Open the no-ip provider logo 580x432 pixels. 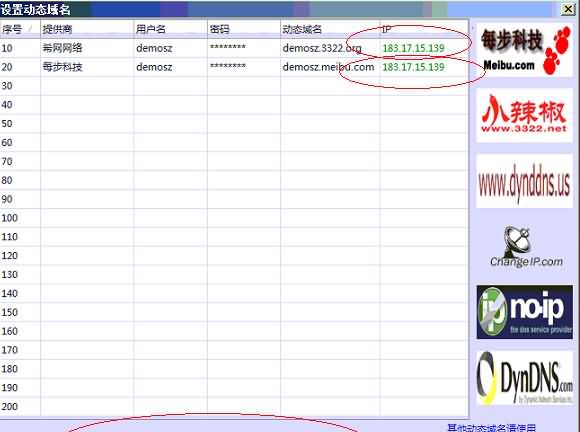point(525,312)
